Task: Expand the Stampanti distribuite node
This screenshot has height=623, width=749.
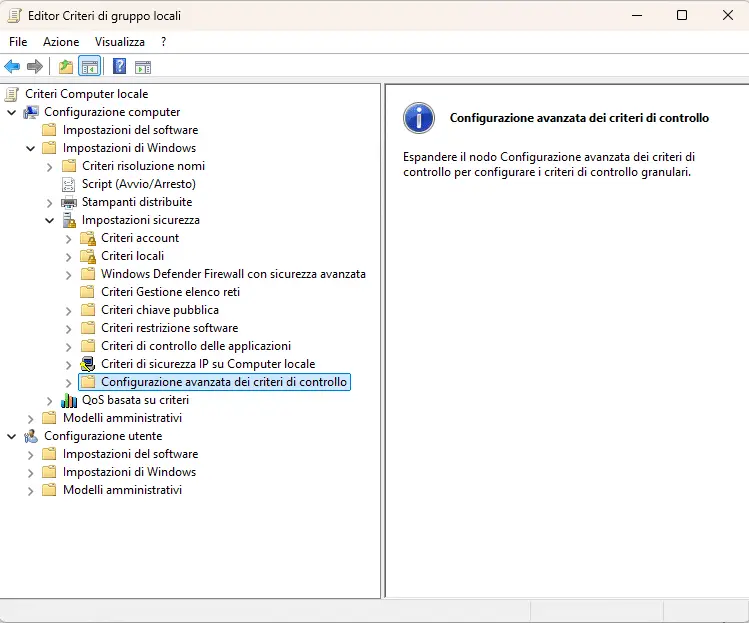Action: coord(50,203)
